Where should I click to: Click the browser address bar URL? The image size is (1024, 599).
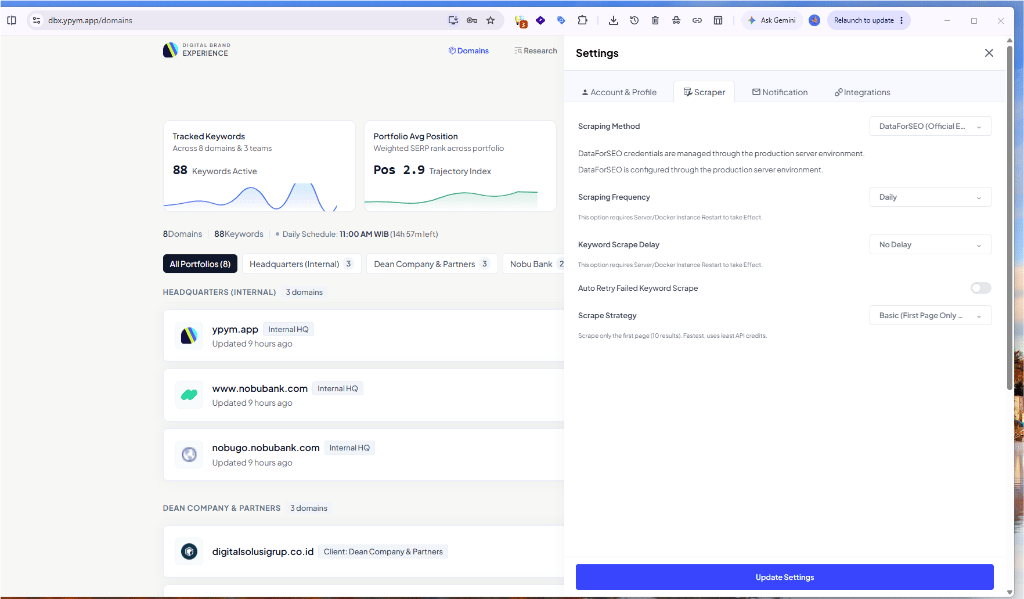(x=90, y=20)
